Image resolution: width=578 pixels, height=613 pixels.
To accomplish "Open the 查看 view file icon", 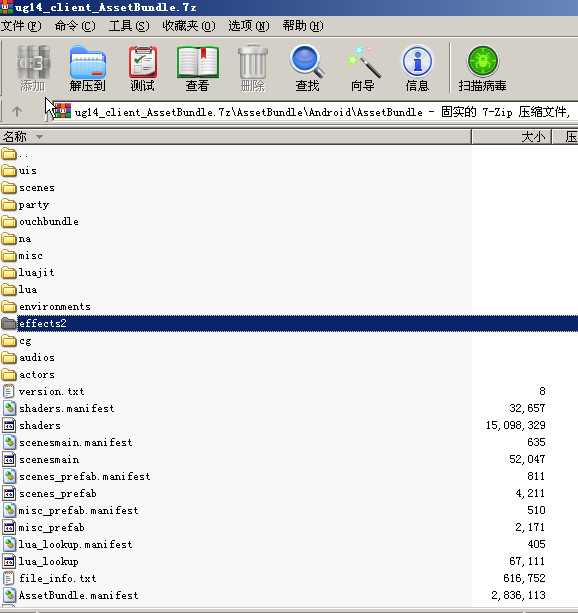I will [x=197, y=68].
